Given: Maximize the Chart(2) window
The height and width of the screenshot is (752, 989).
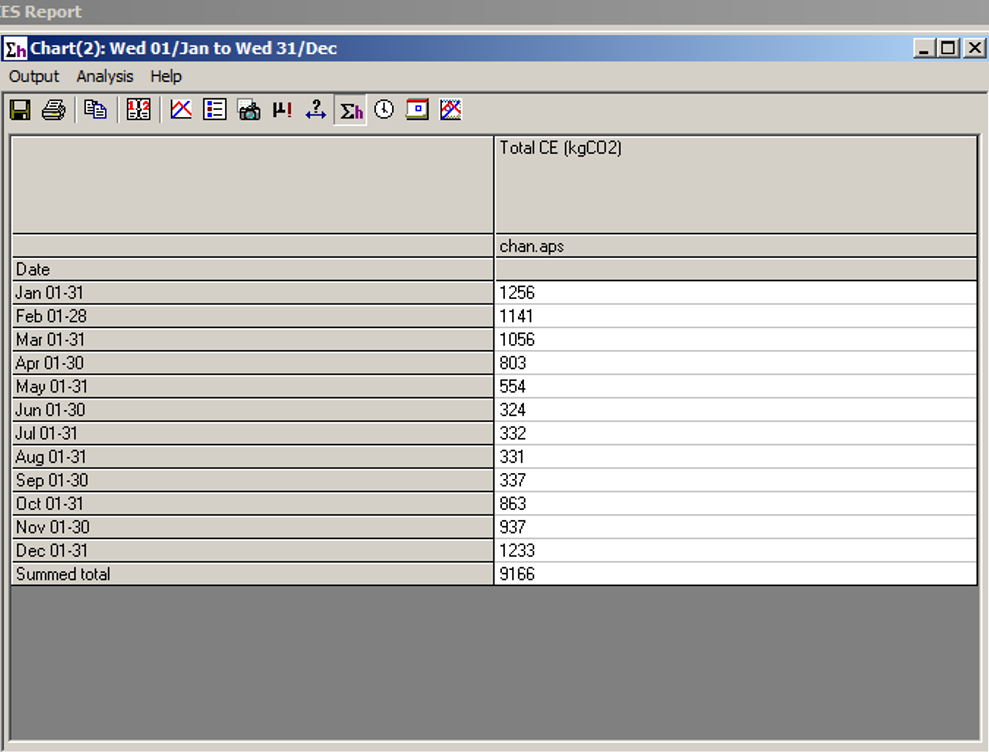Looking at the screenshot, I should 948,48.
